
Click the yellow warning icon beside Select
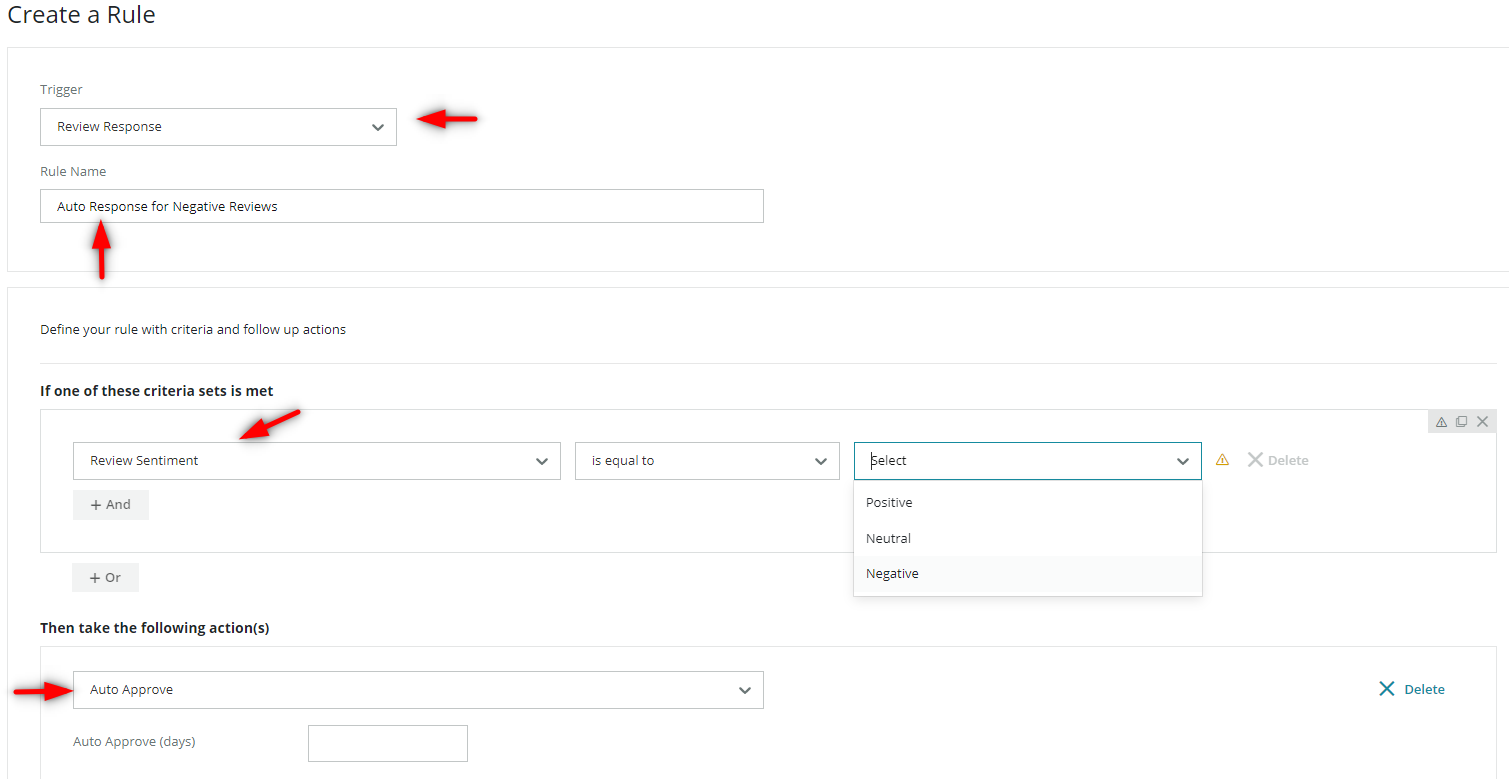1222,460
